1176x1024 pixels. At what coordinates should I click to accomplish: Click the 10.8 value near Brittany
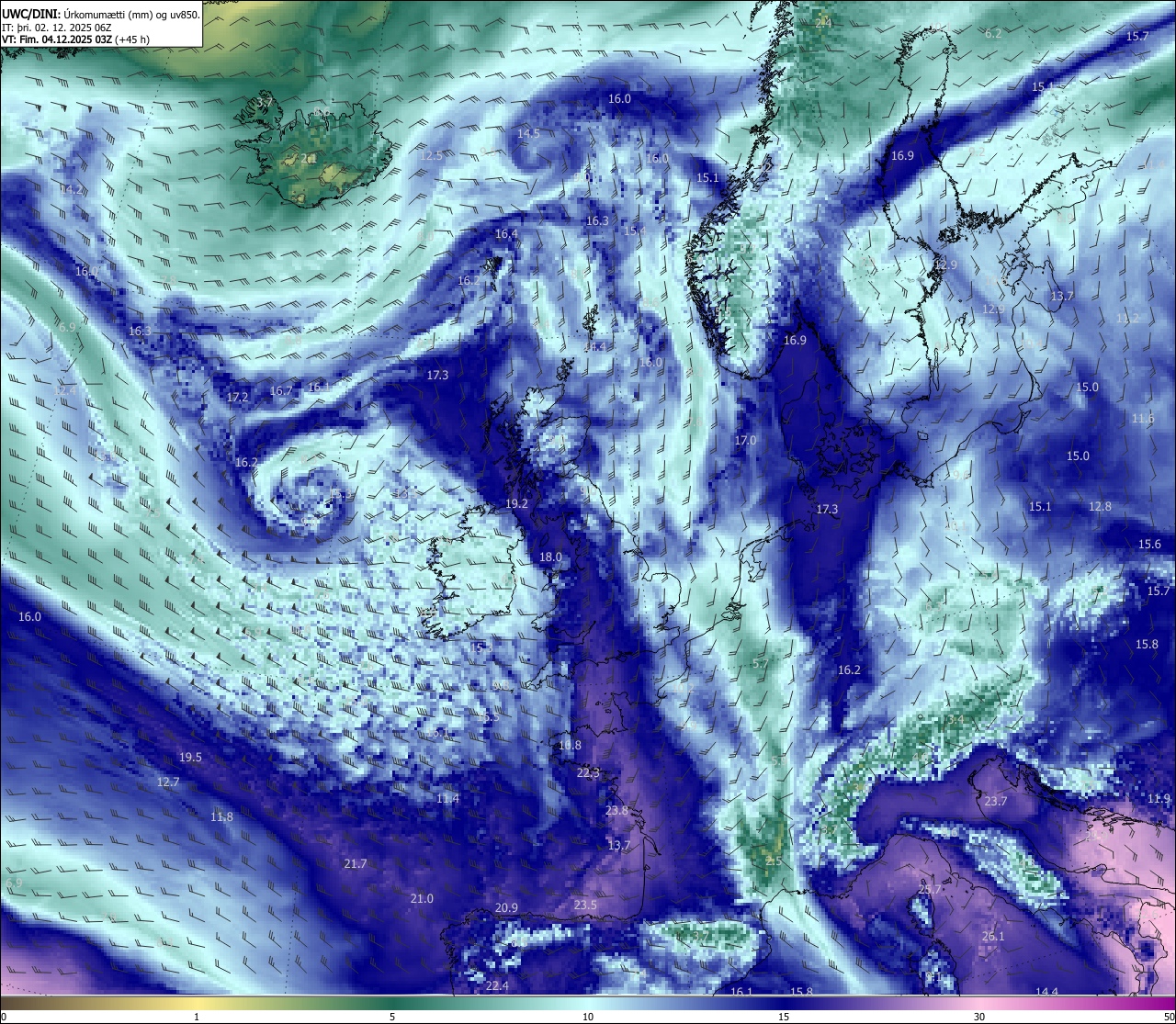(x=571, y=746)
